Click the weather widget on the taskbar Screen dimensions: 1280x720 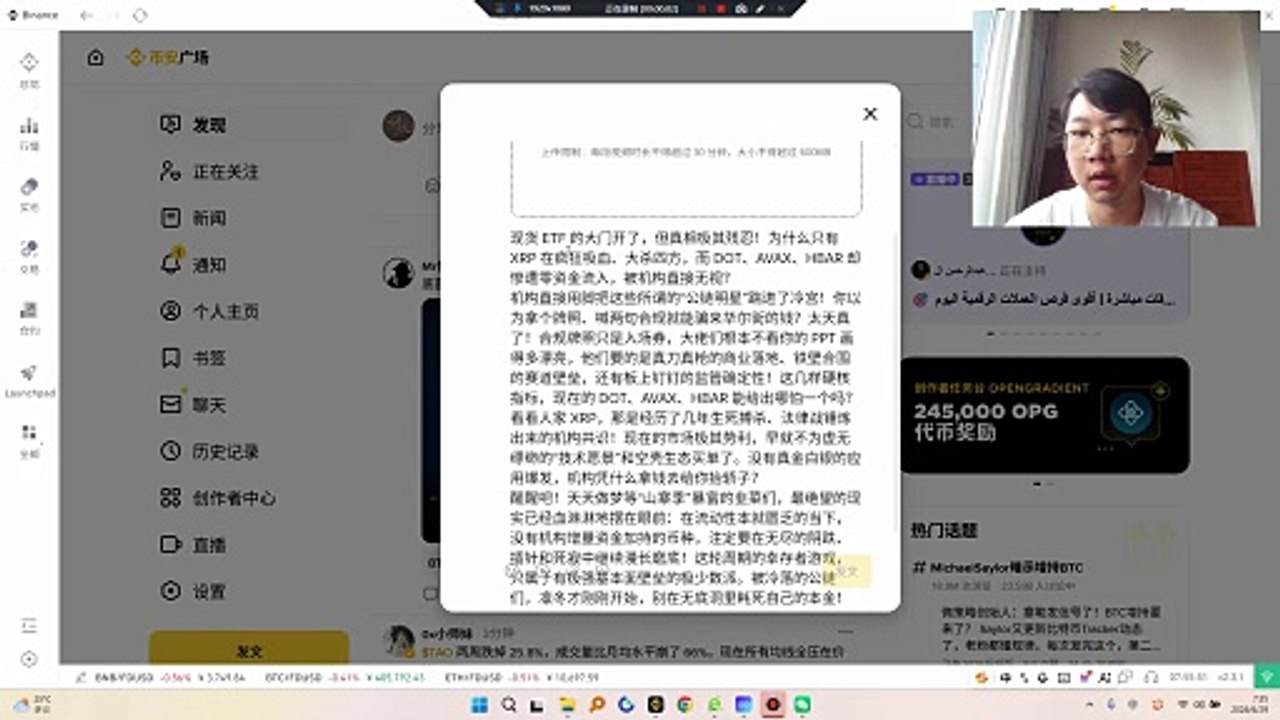[30, 705]
